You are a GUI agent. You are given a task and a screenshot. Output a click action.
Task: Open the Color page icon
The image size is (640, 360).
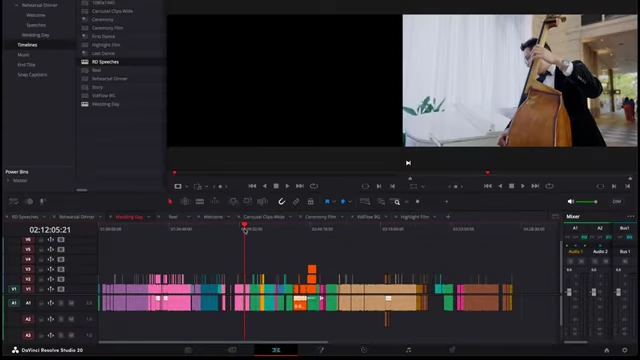tap(364, 350)
